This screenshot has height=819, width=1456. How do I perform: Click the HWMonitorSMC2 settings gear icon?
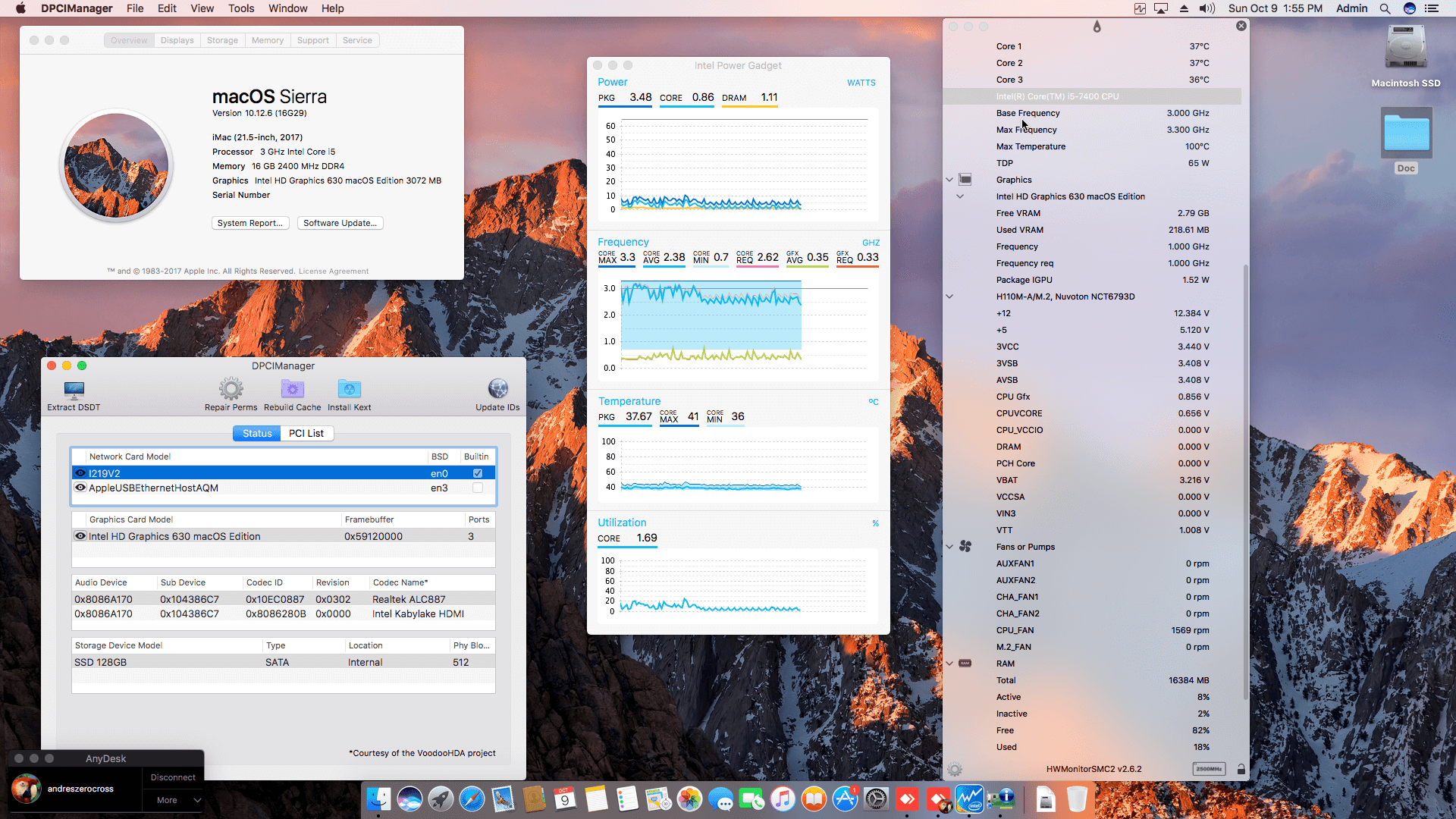[x=955, y=769]
